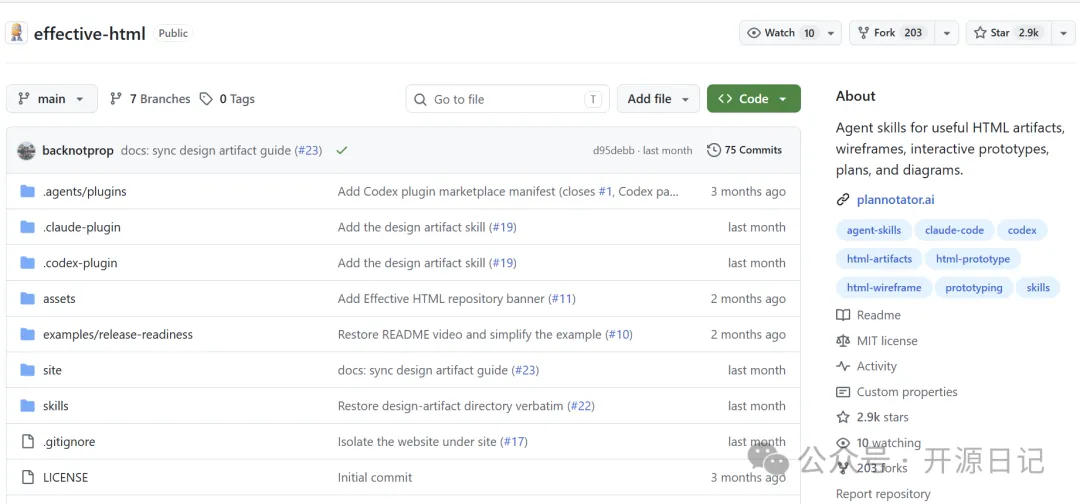Focus the Go to file search field
The width and height of the screenshot is (1080, 504).
(x=508, y=99)
